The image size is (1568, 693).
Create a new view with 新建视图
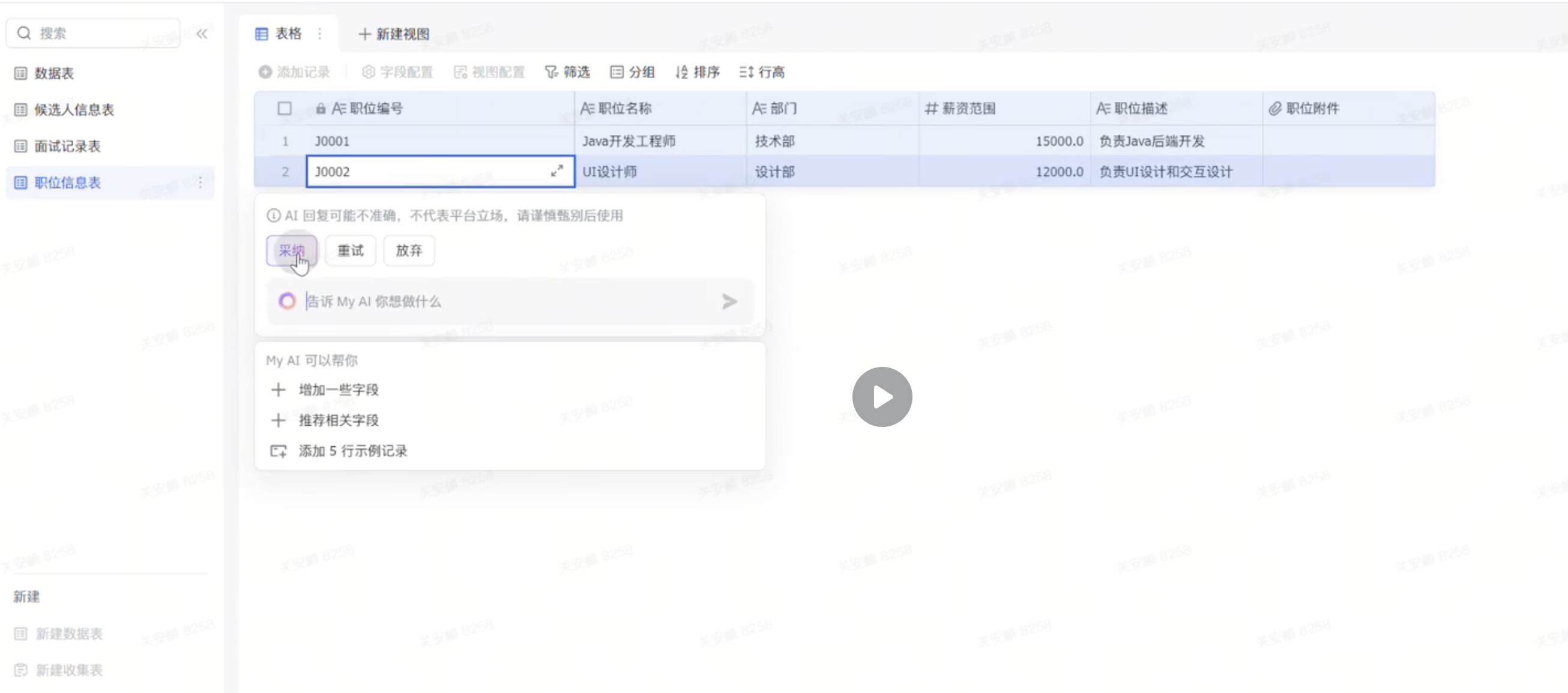(x=394, y=34)
